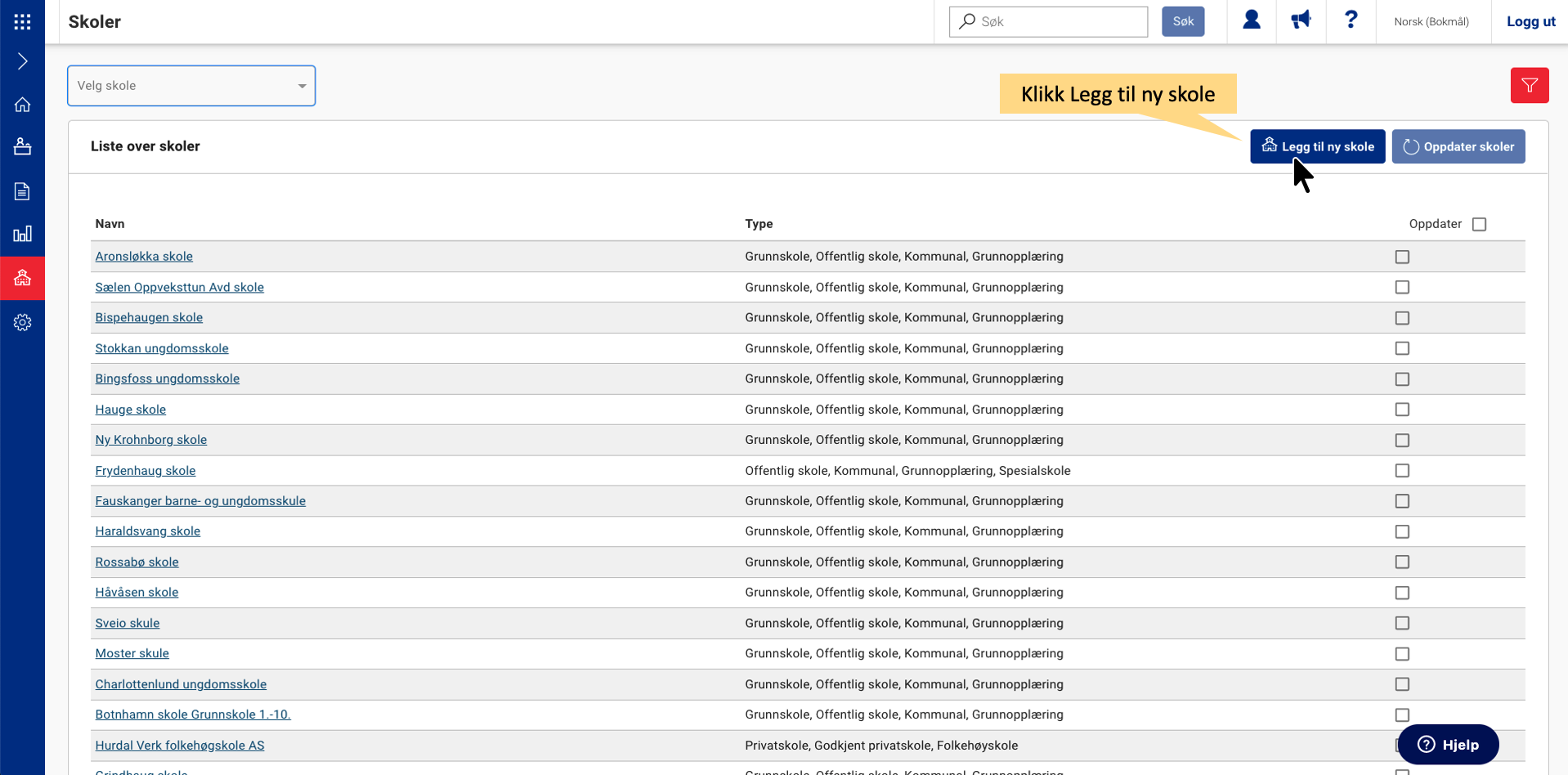Click the Legg til ny skole button
Viewport: 1568px width, 775px height.
1317,146
